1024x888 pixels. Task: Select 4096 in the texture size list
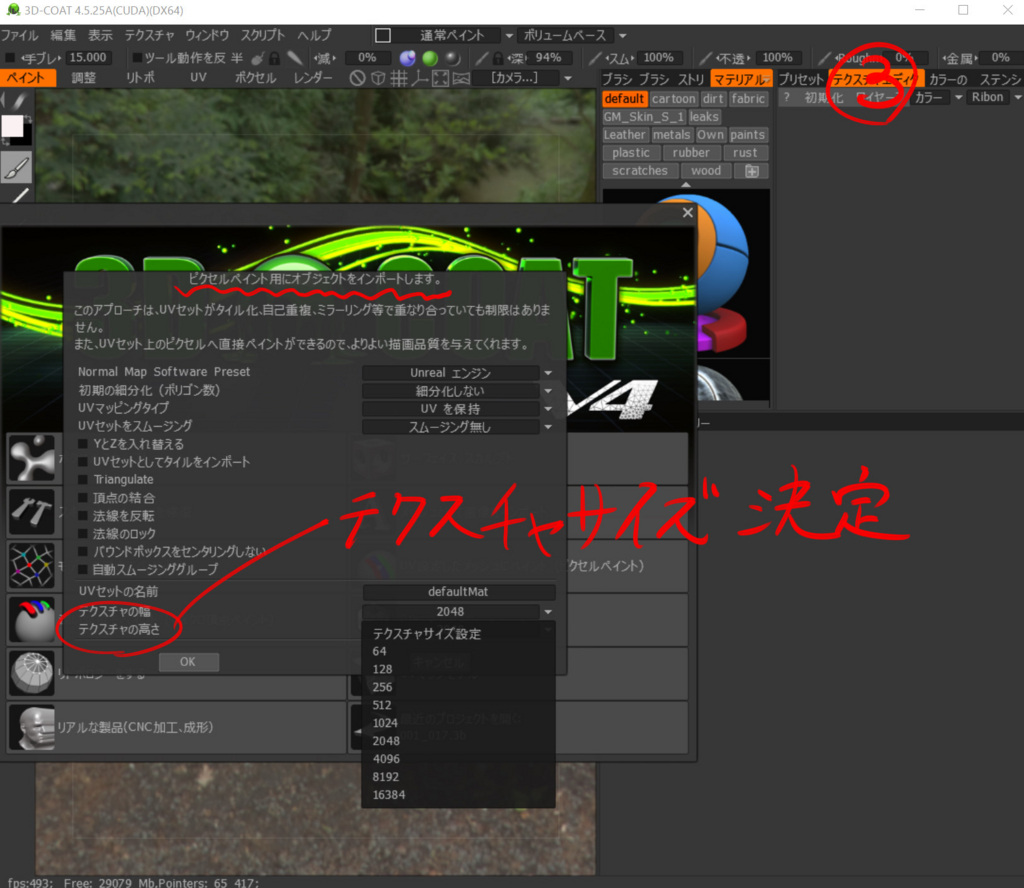[x=387, y=759]
